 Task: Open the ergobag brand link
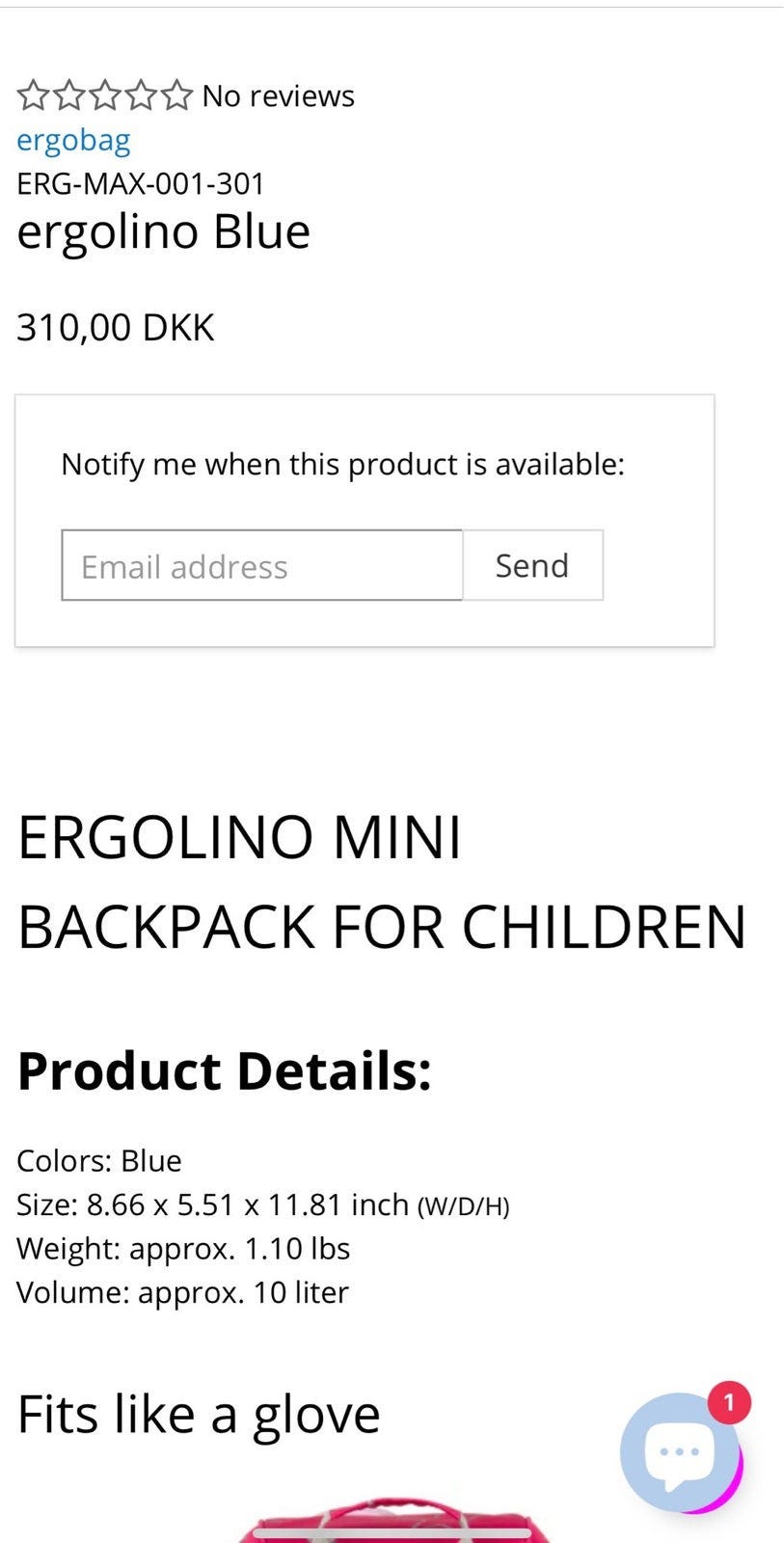point(73,141)
